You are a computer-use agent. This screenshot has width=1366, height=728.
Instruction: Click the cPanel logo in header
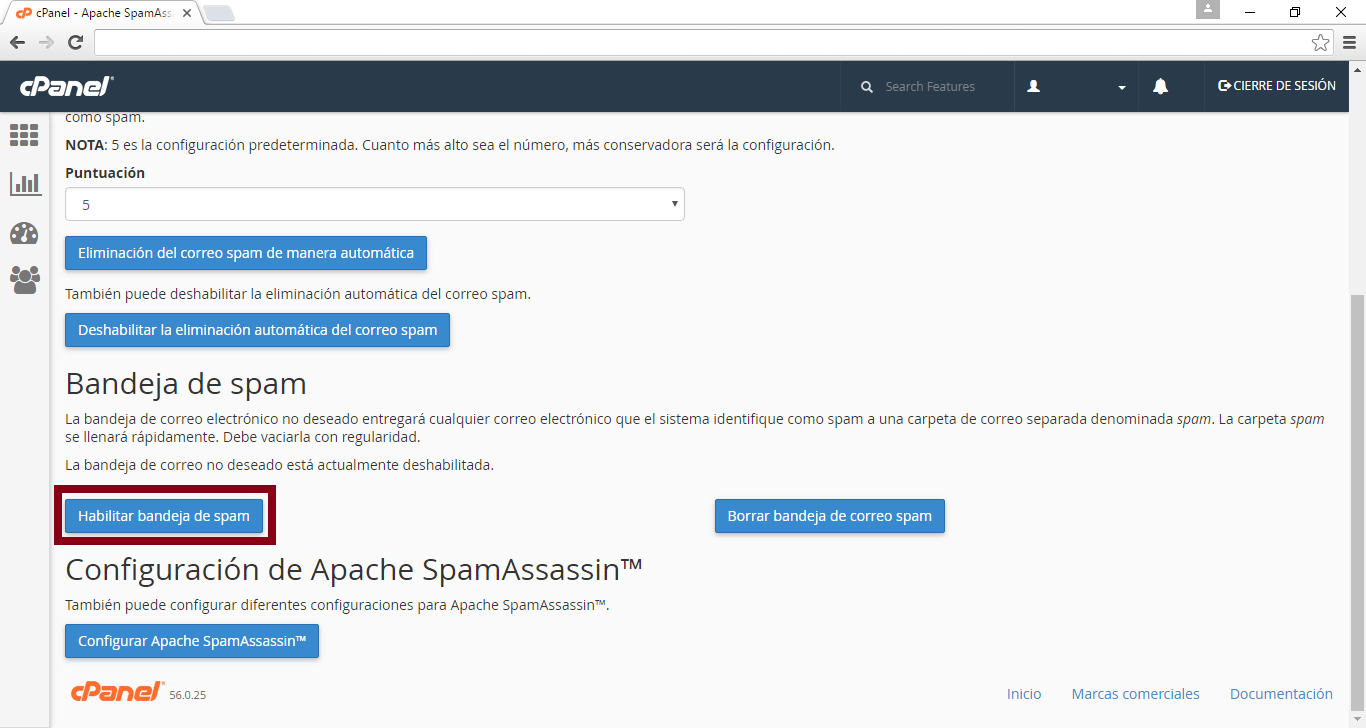point(67,87)
